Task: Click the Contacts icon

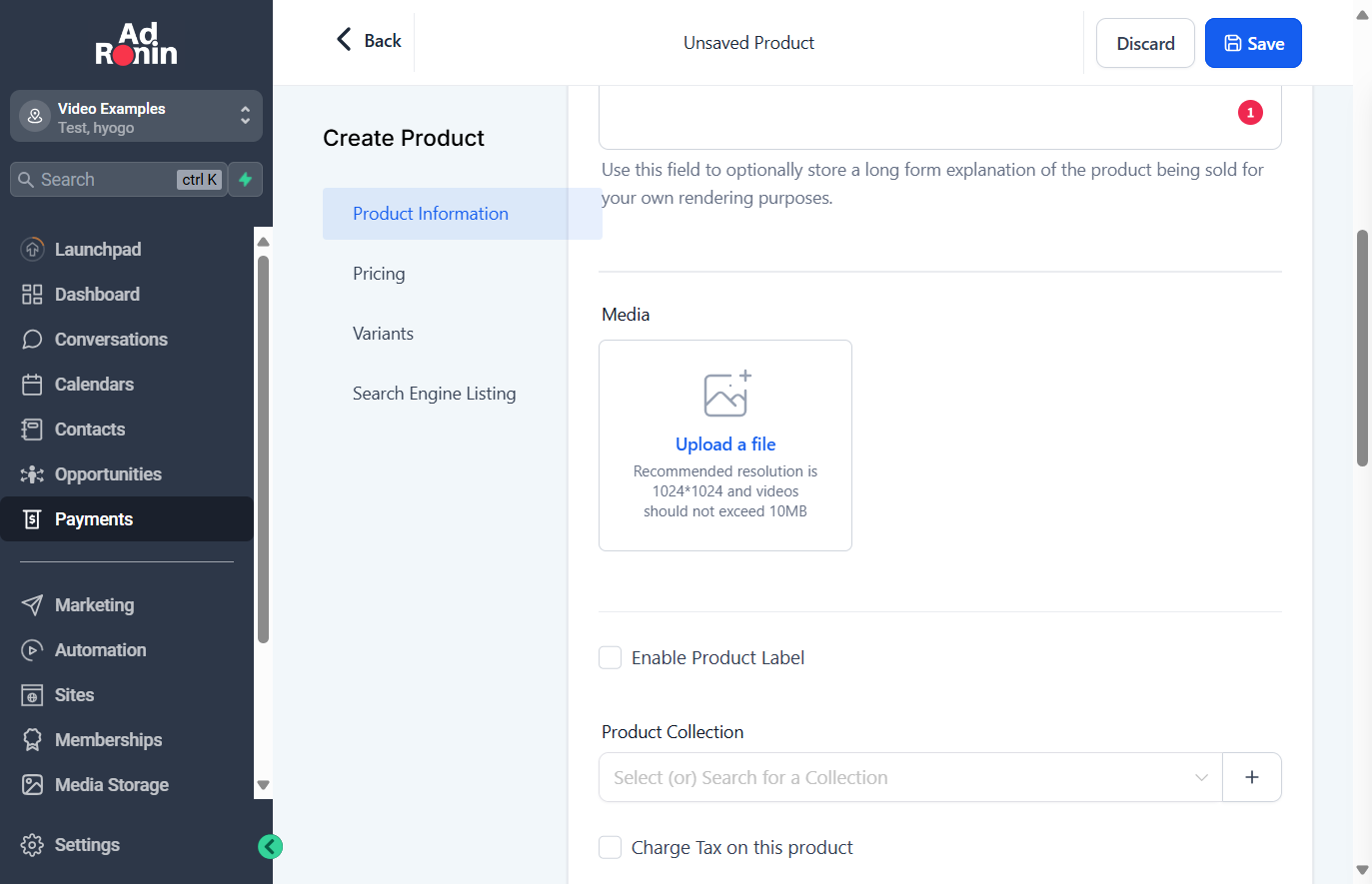Action: [32, 429]
